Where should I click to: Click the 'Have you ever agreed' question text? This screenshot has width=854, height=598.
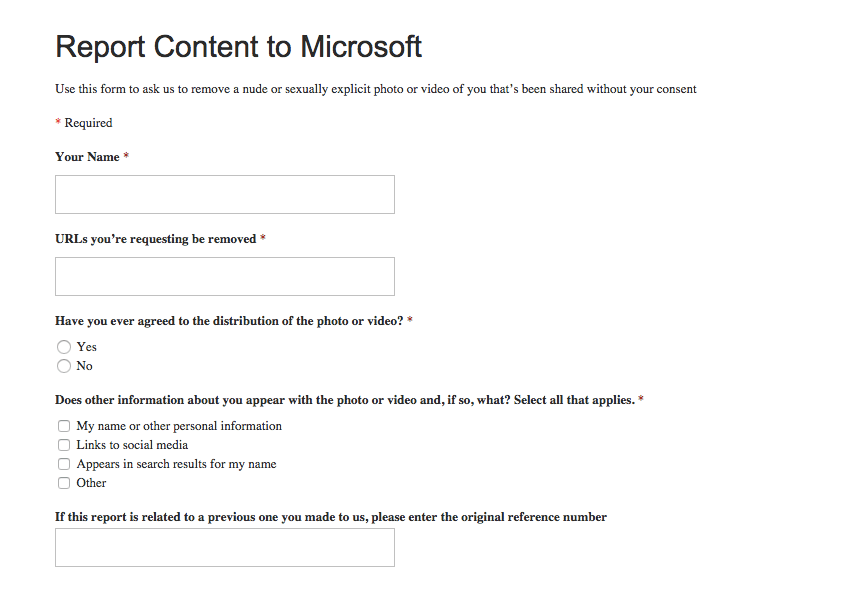[230, 321]
